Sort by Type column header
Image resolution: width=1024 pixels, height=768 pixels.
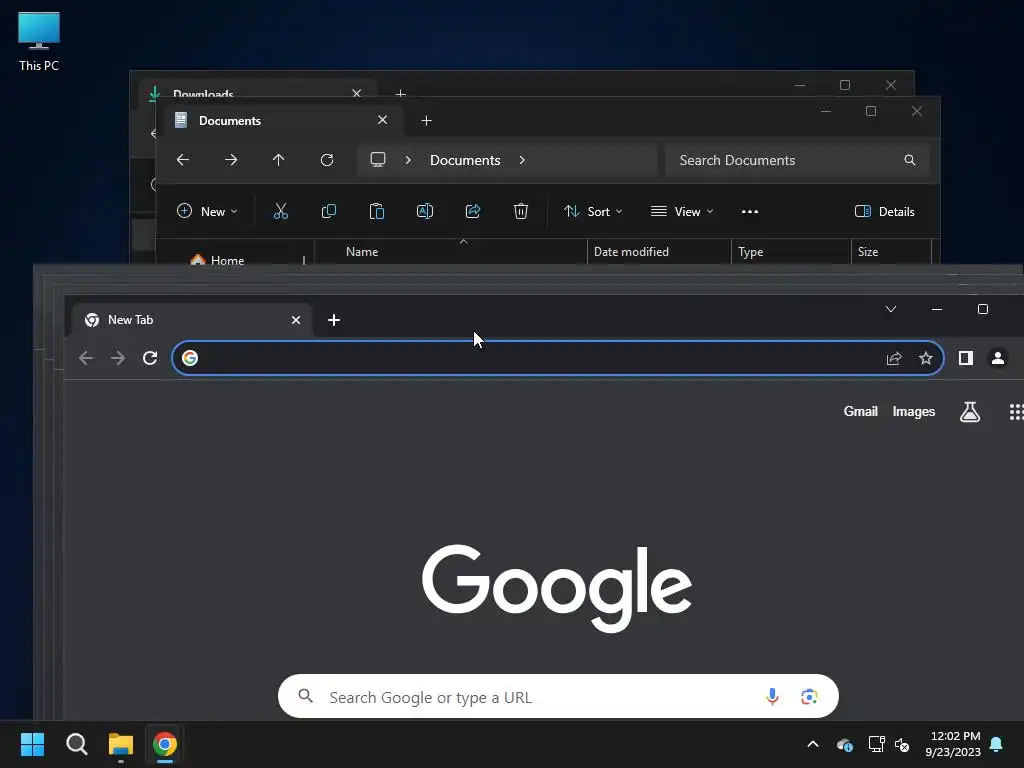791,251
